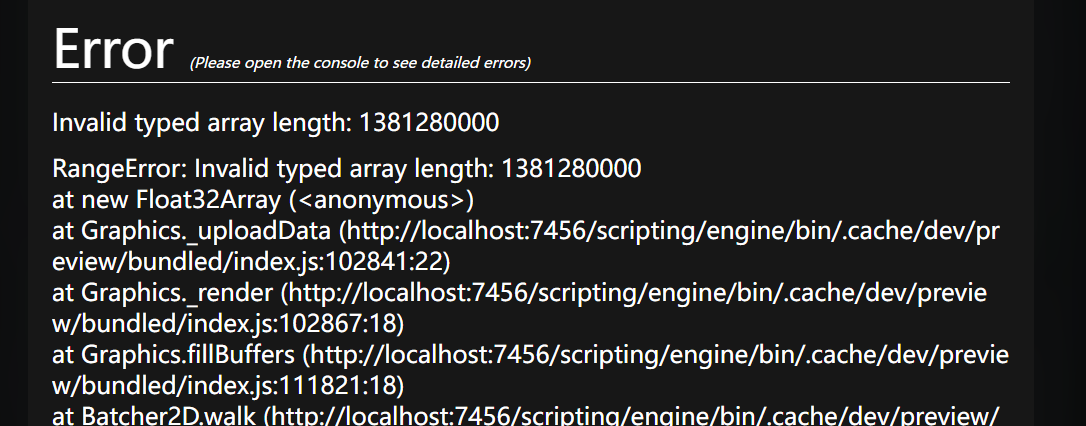Click the horizontal divider under the Error heading
The width and height of the screenshot is (1086, 426).
531,82
